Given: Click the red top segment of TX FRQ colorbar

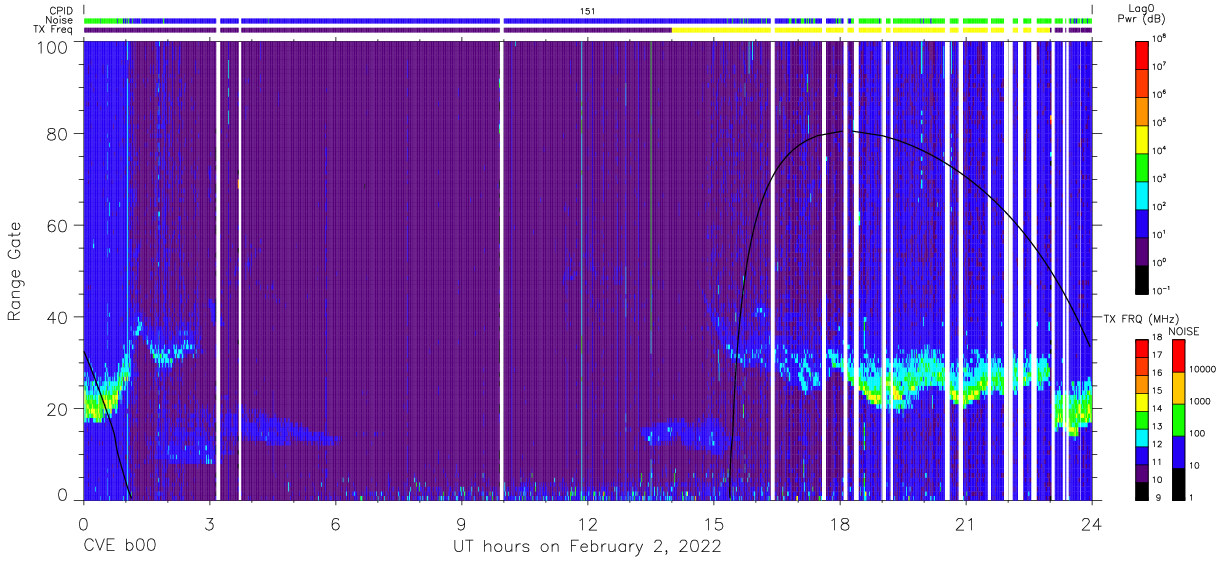Looking at the screenshot, I should tap(1142, 349).
